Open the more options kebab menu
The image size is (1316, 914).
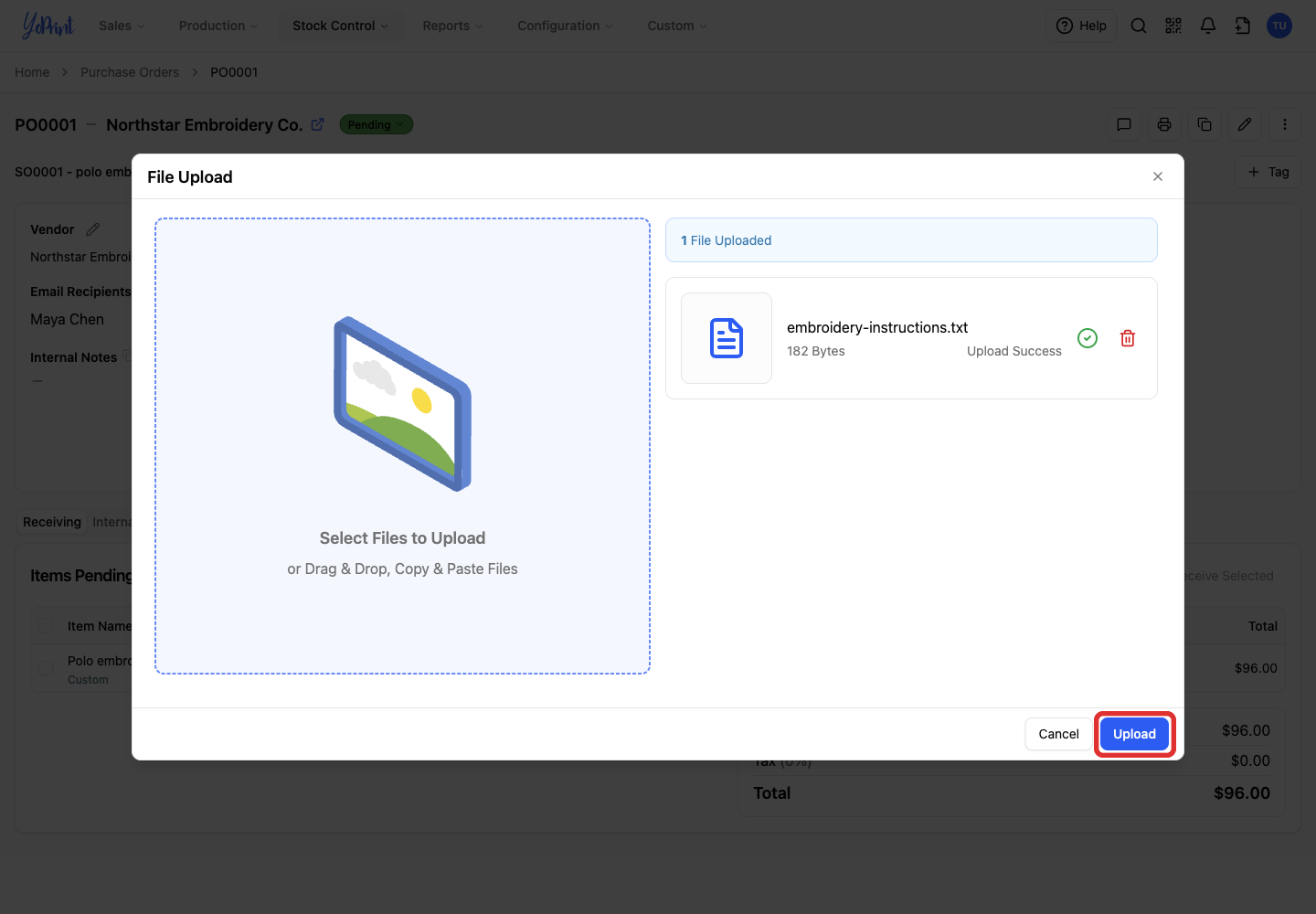(1285, 124)
